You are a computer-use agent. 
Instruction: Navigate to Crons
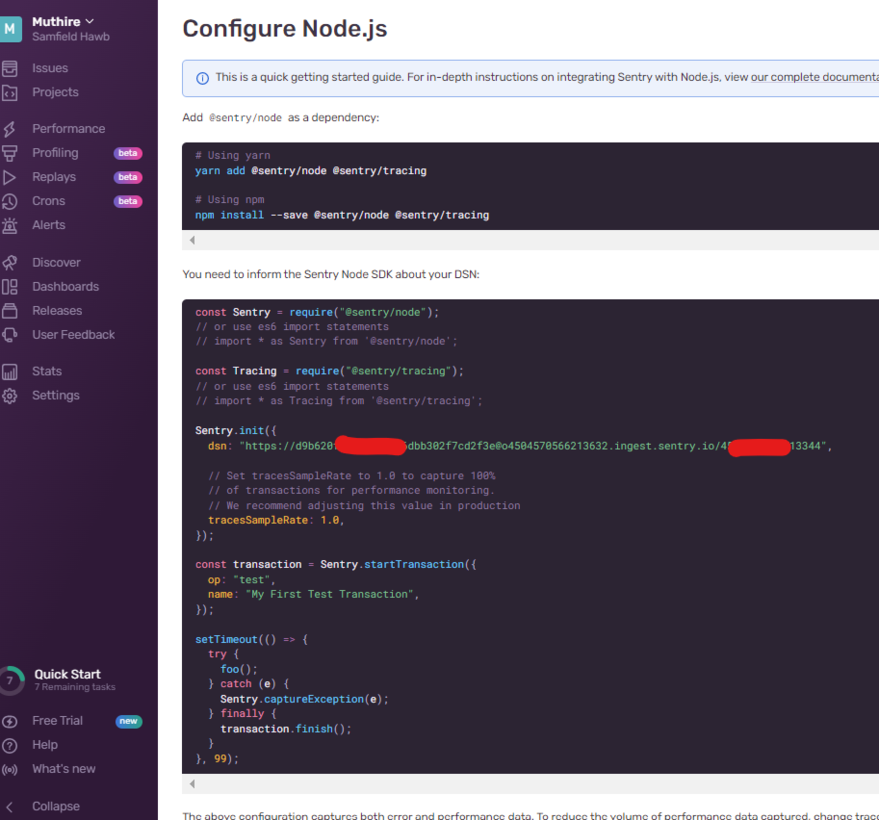point(49,201)
